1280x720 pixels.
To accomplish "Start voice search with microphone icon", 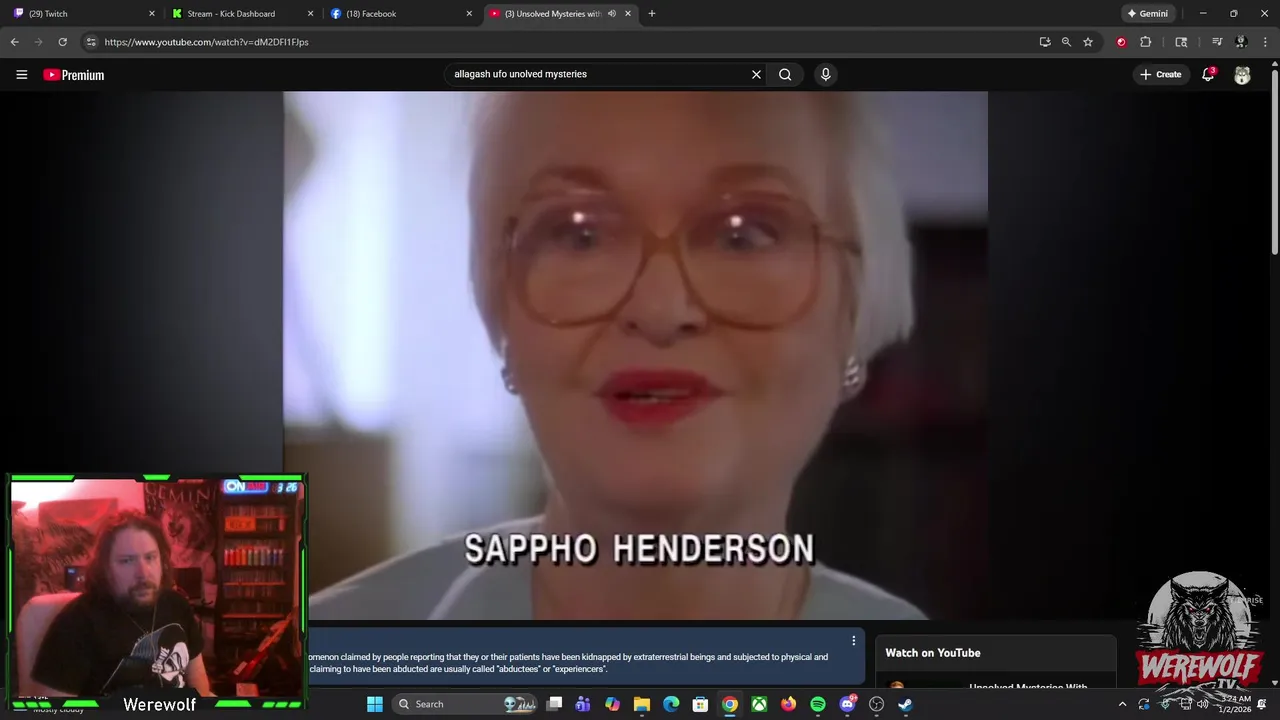I will pos(825,74).
